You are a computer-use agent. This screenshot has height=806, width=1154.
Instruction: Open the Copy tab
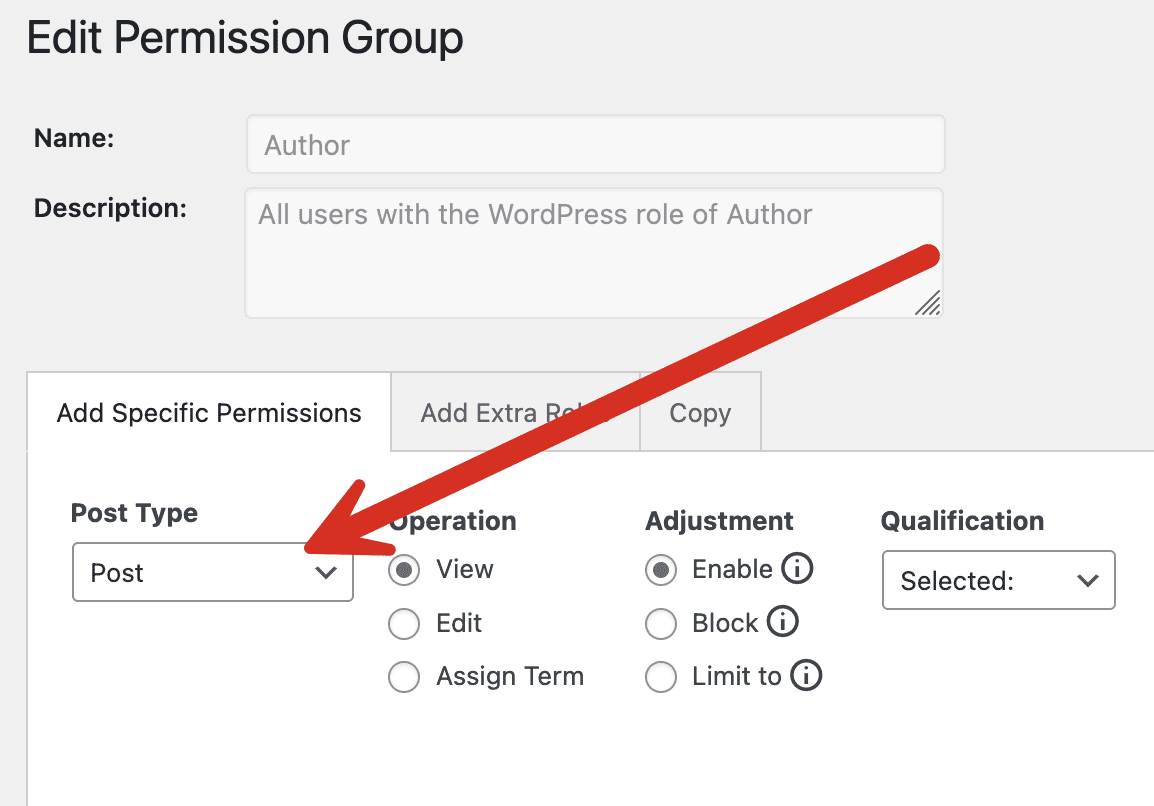[x=699, y=412]
